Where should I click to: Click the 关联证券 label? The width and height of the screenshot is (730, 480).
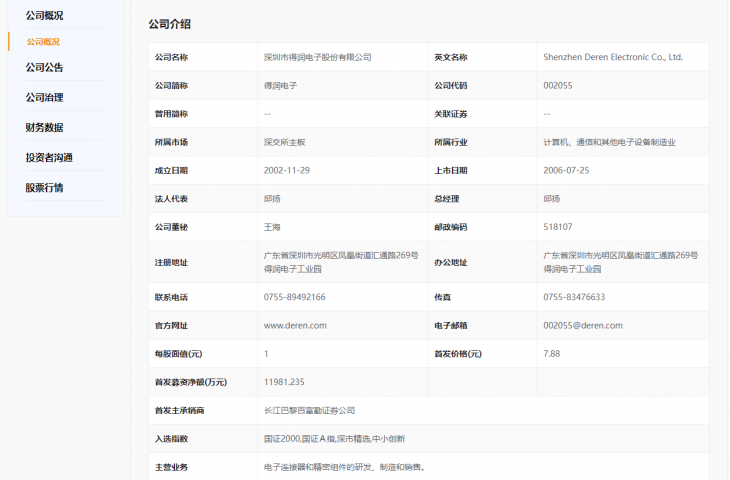point(451,114)
